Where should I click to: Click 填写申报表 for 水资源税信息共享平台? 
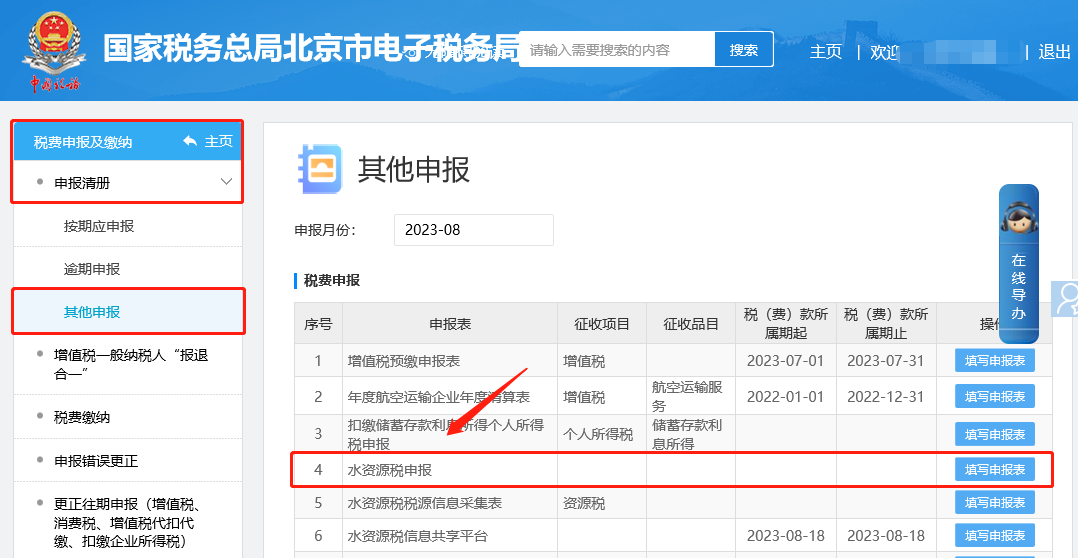(x=995, y=535)
